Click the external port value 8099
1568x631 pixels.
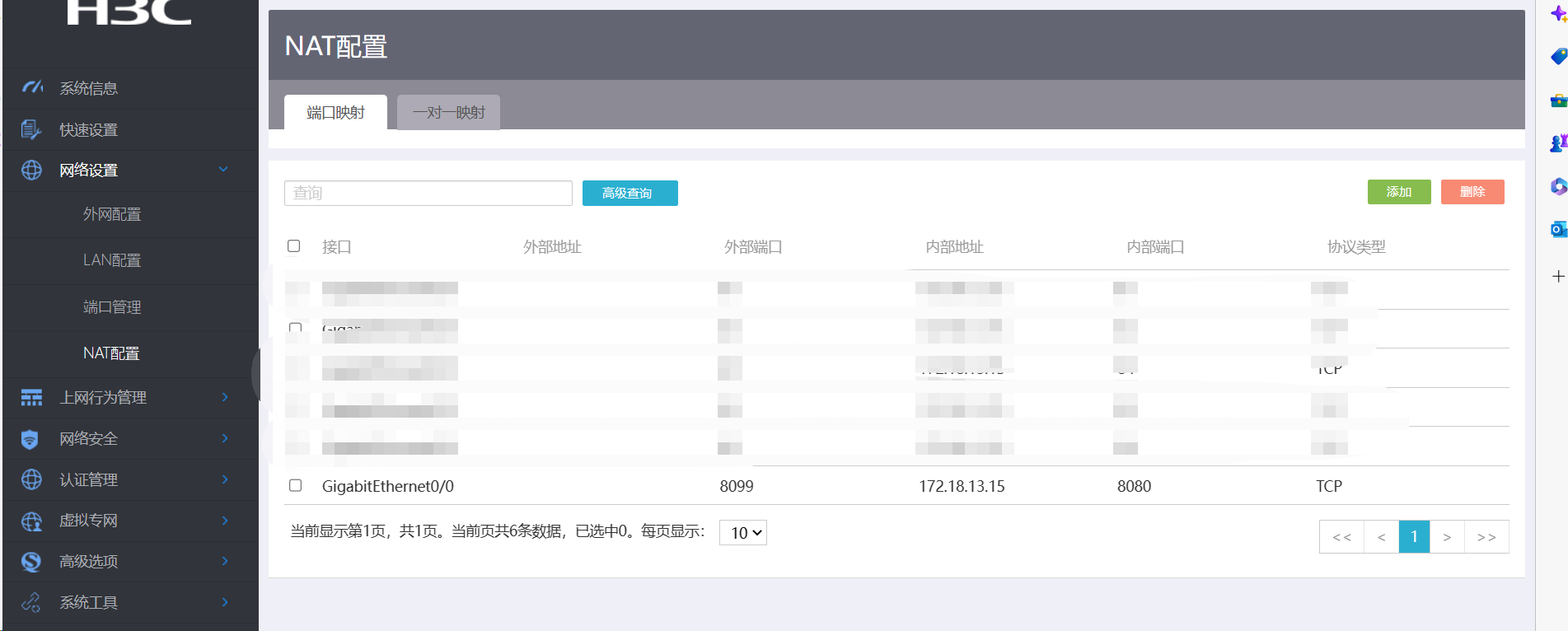pyautogui.click(x=737, y=486)
